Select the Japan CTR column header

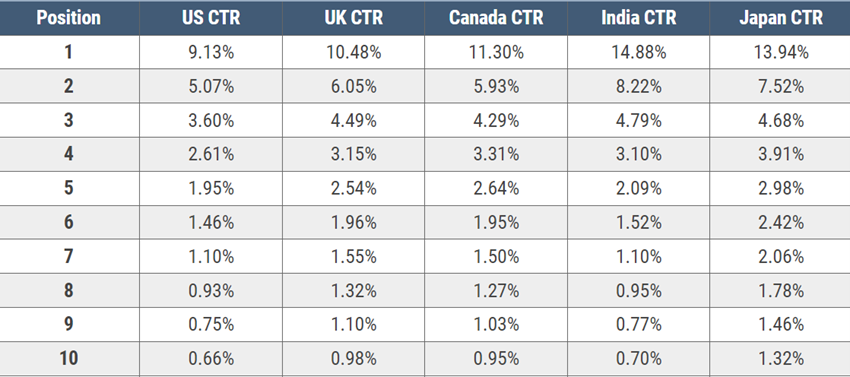click(x=781, y=18)
